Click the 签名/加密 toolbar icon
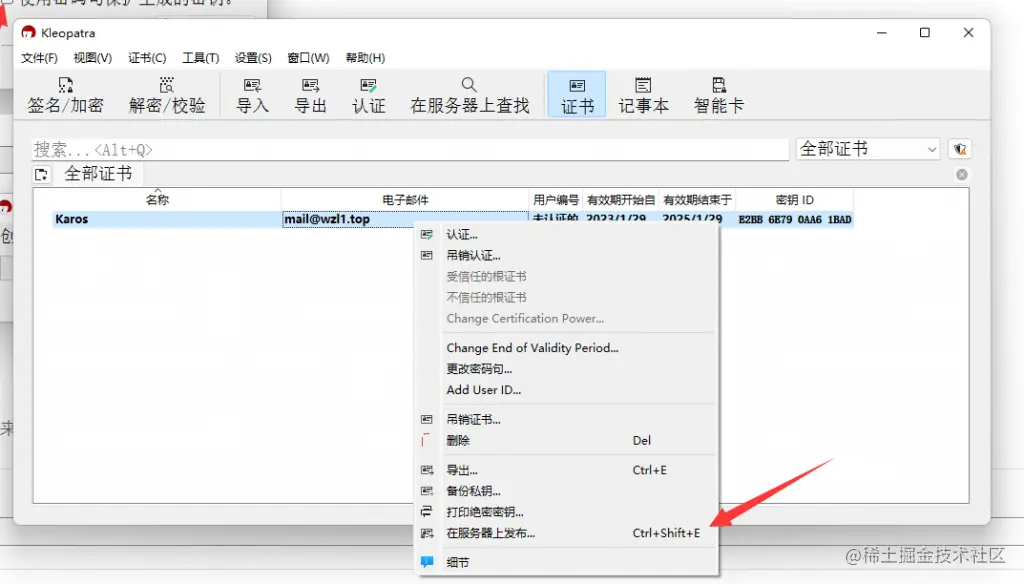This screenshot has height=584, width=1024. 65,85
